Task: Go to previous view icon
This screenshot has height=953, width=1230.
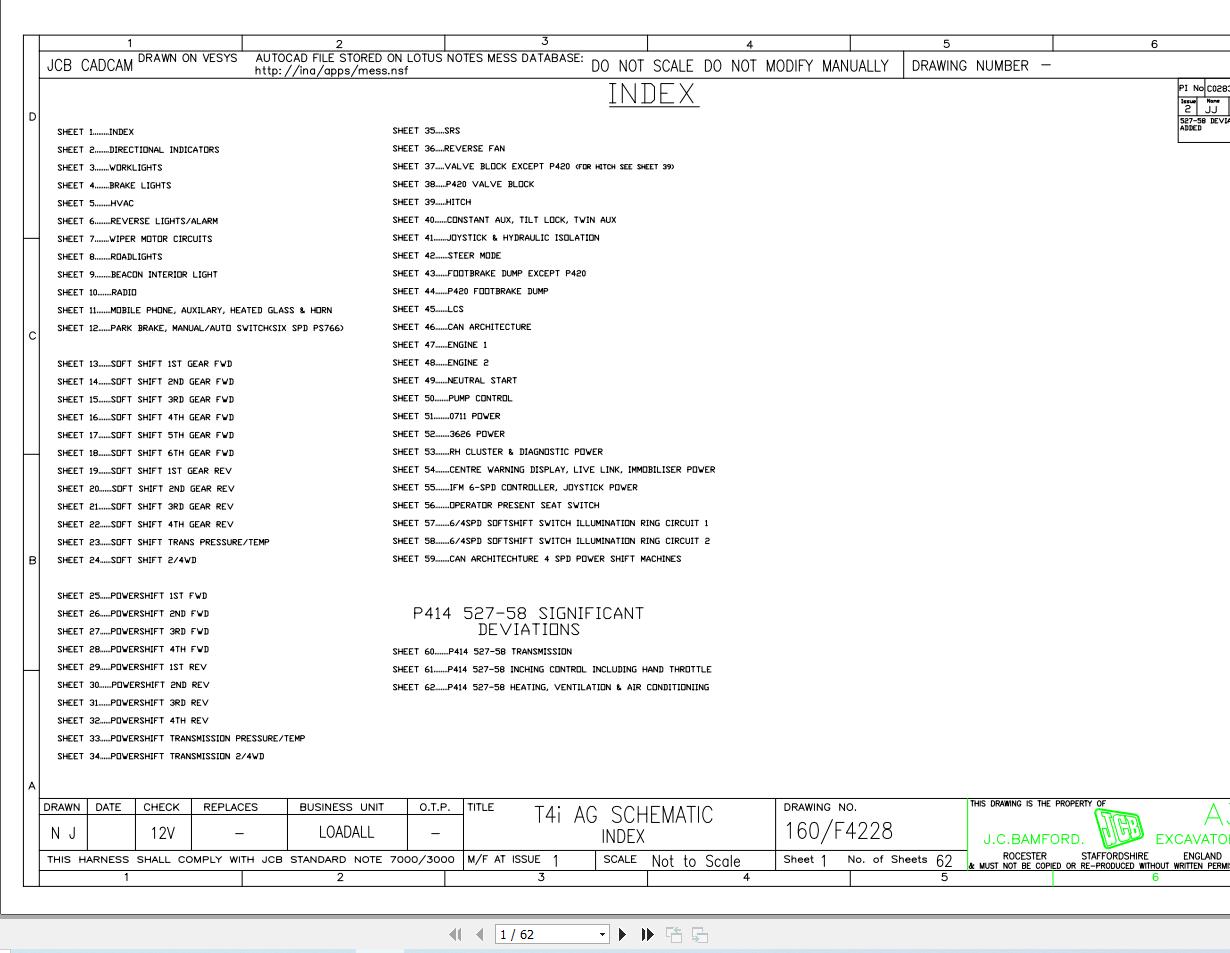Action: pos(675,935)
